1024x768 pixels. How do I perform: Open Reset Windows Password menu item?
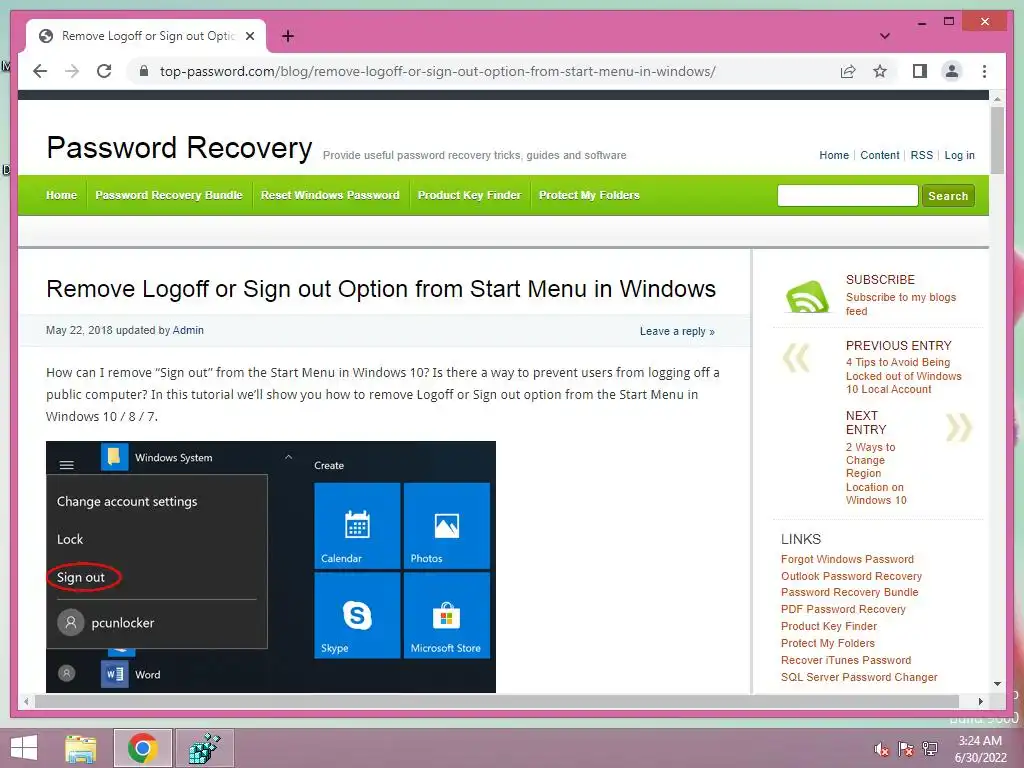tap(330, 195)
